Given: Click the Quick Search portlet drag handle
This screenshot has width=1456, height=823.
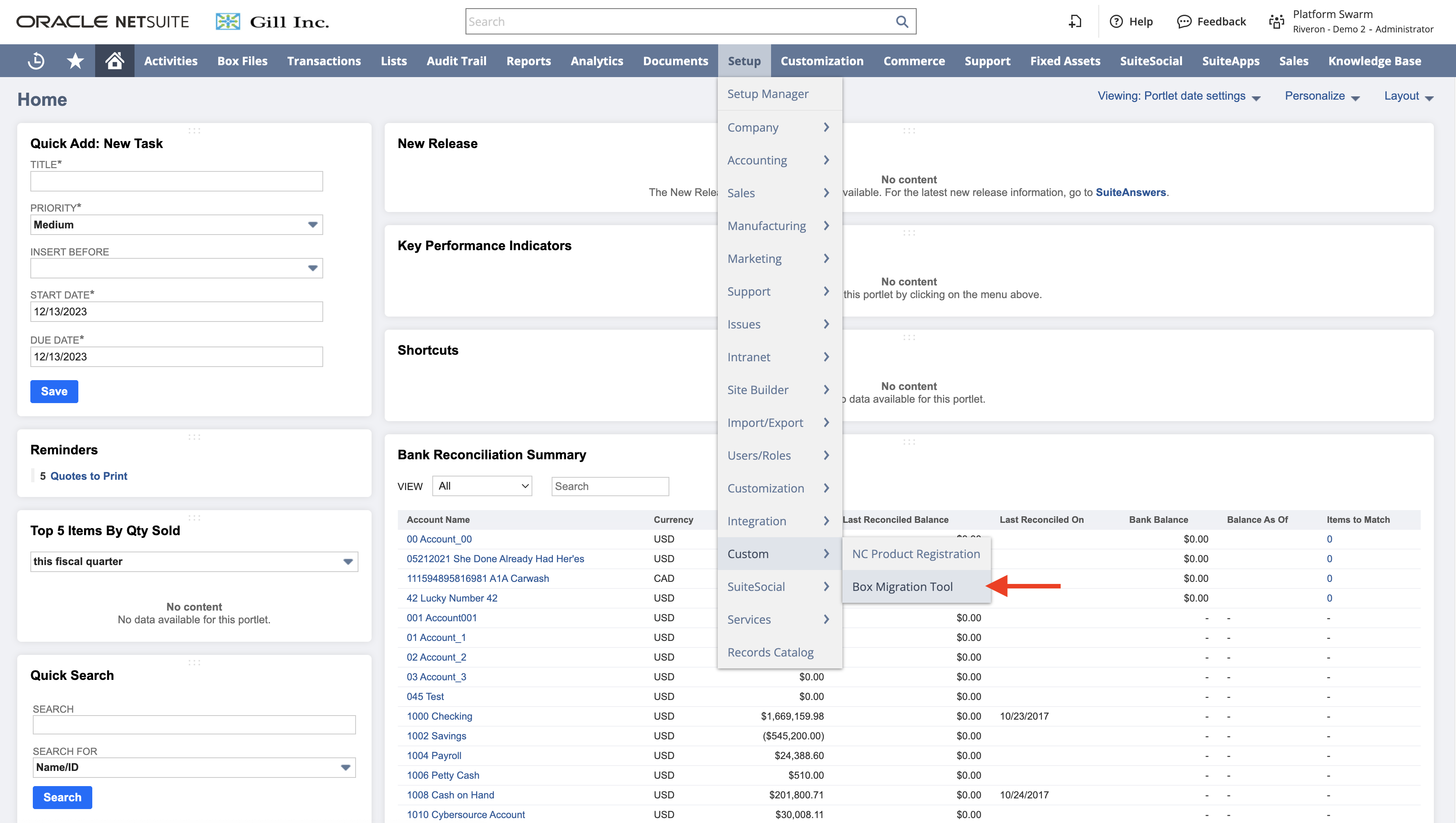Looking at the screenshot, I should [x=194, y=663].
